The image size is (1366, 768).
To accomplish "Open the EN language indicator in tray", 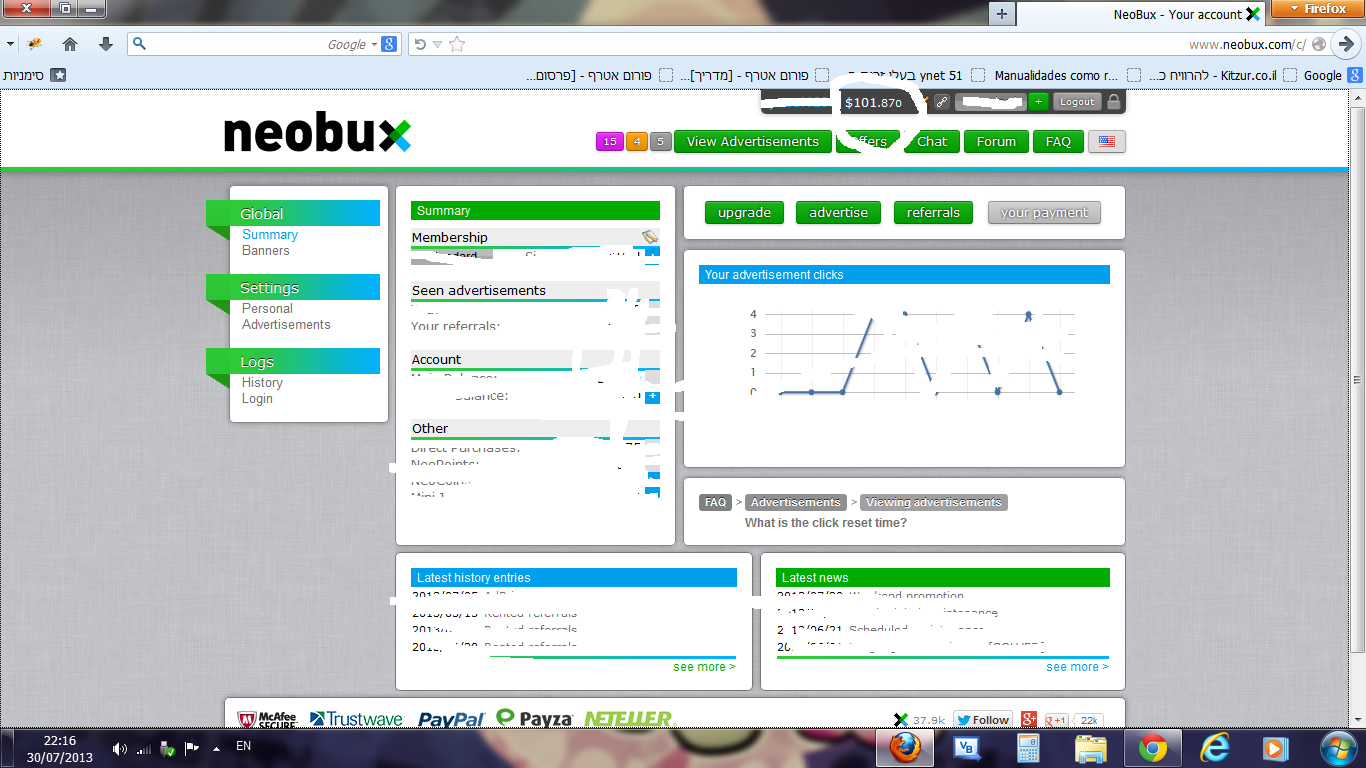I will point(243,746).
